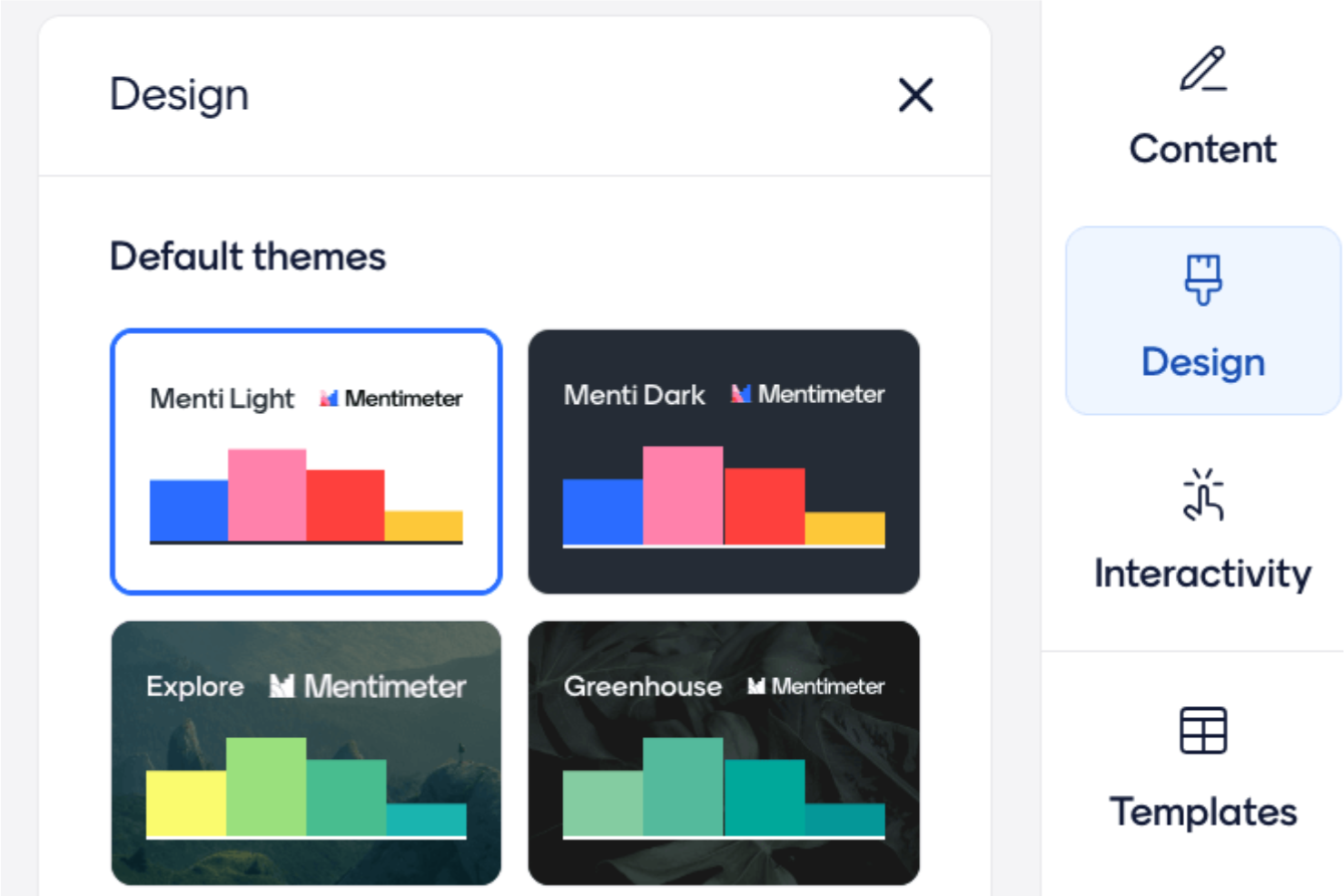Open the Interactivity pointer icon
This screenshot has height=896, width=1344.
pyautogui.click(x=1203, y=495)
